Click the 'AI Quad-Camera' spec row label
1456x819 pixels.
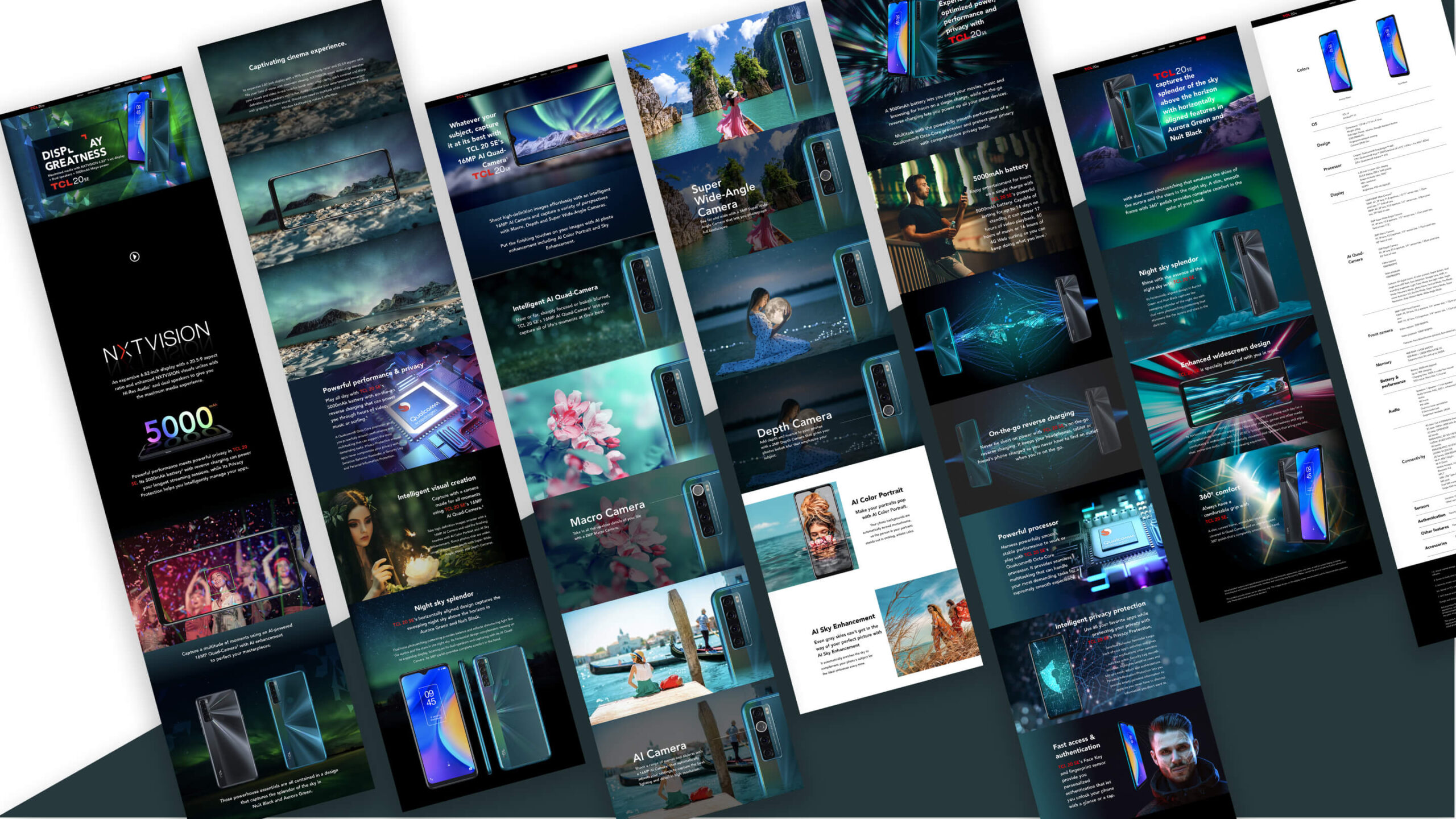tap(1355, 257)
